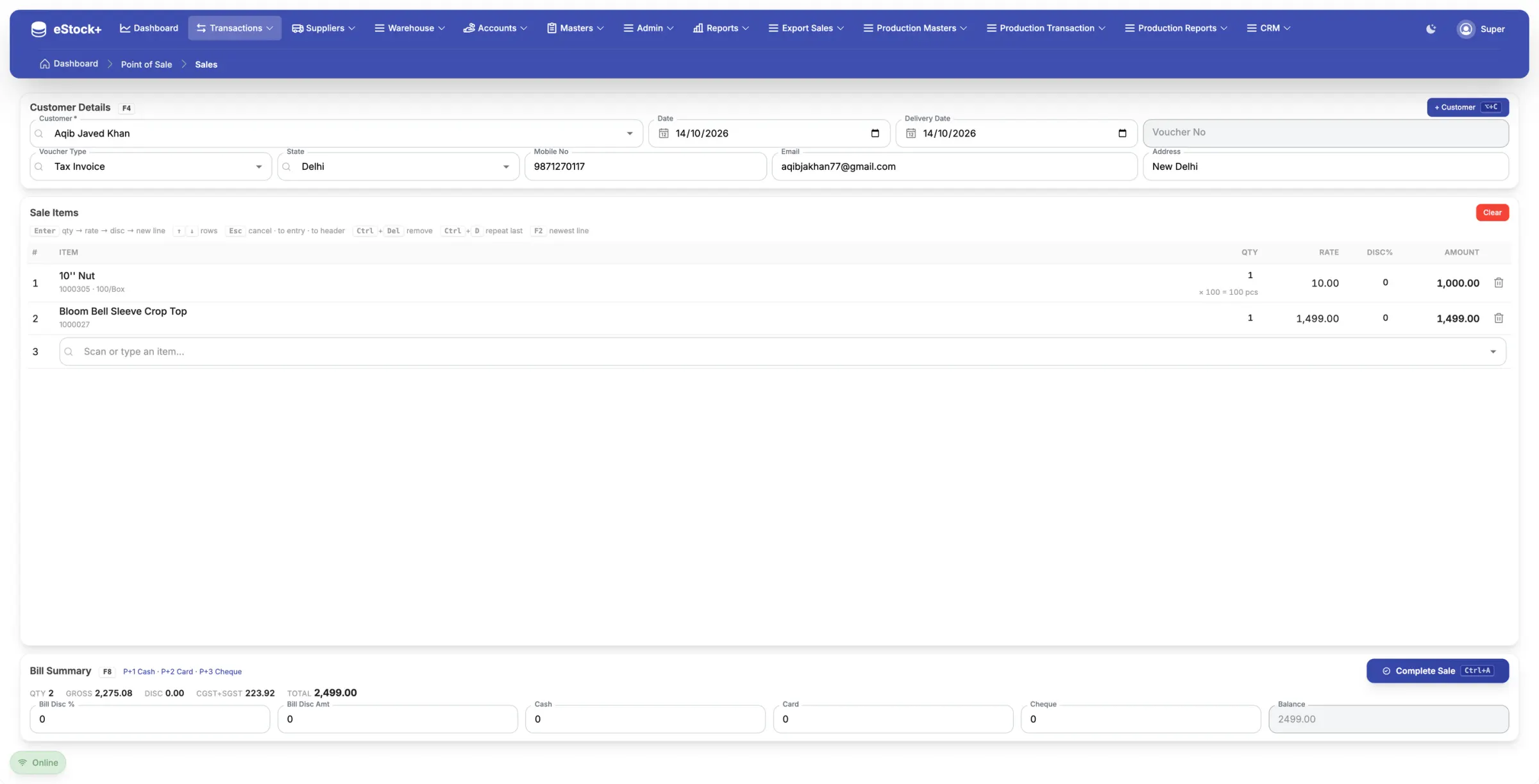Click the Mobile No input field
This screenshot has height=784, width=1539.
(x=646, y=167)
